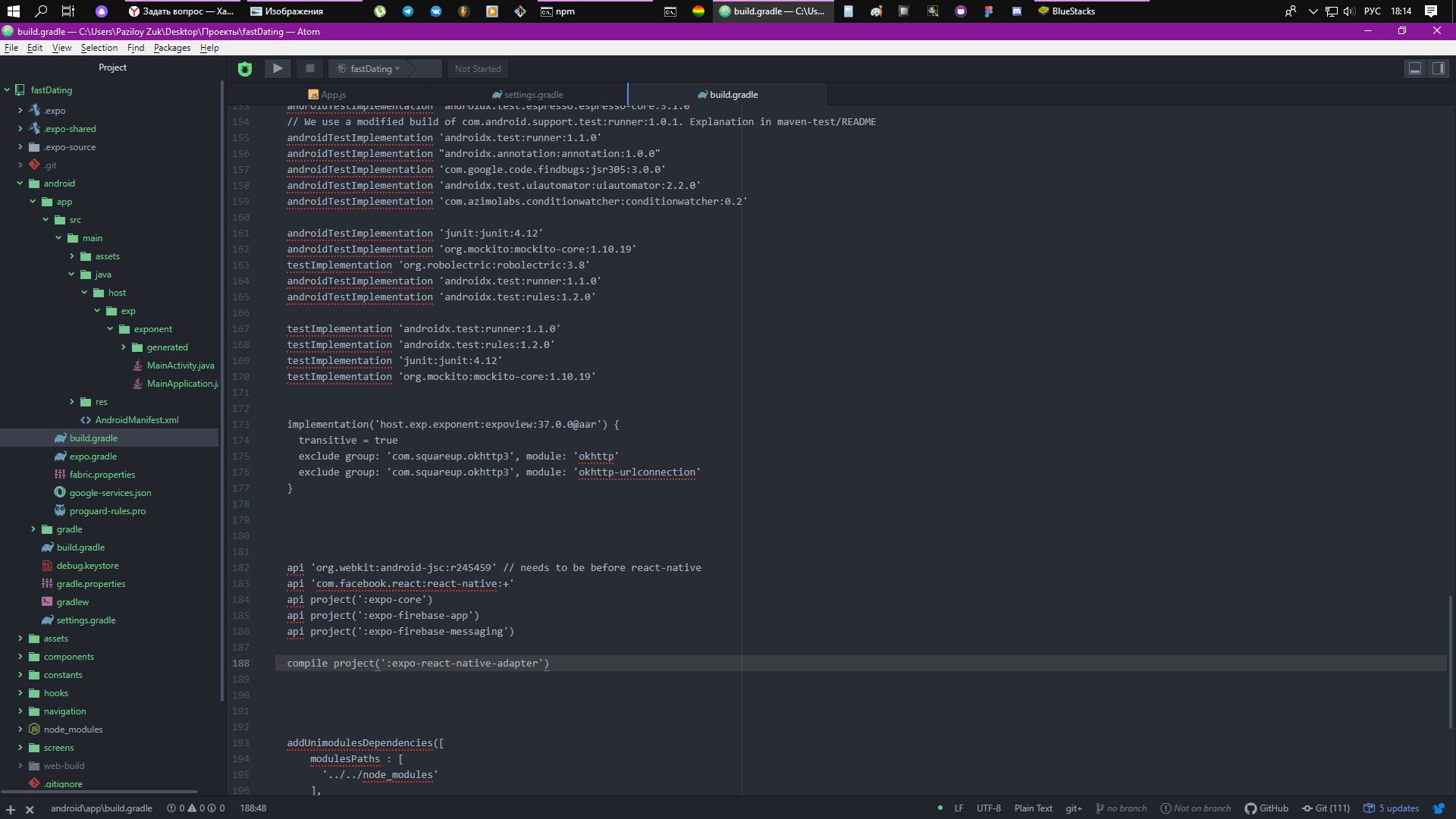Switch to the settings.gradle tab
The height and width of the screenshot is (819, 1456).
click(x=528, y=95)
